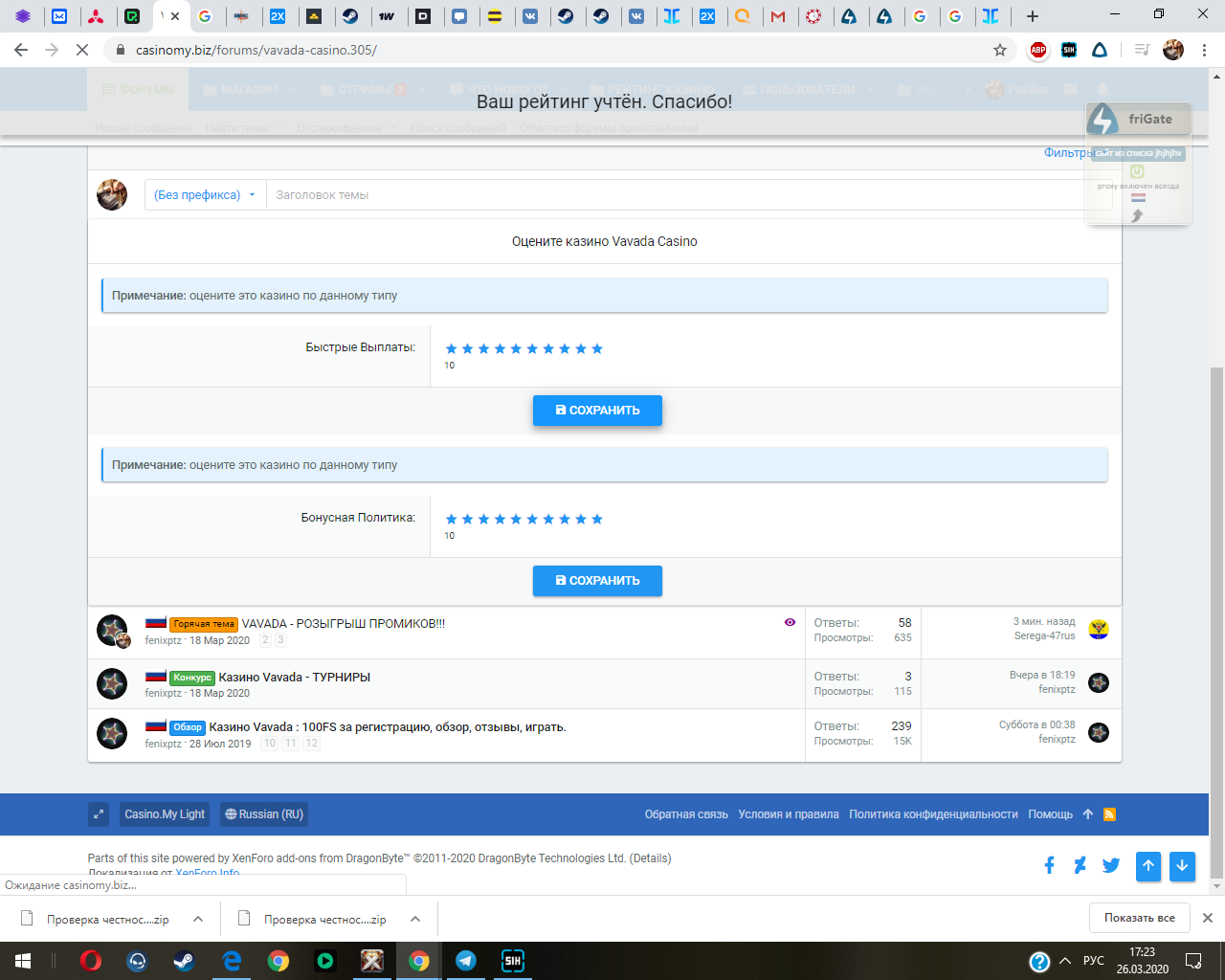Open the media control toolbar icon

(x=1142, y=50)
